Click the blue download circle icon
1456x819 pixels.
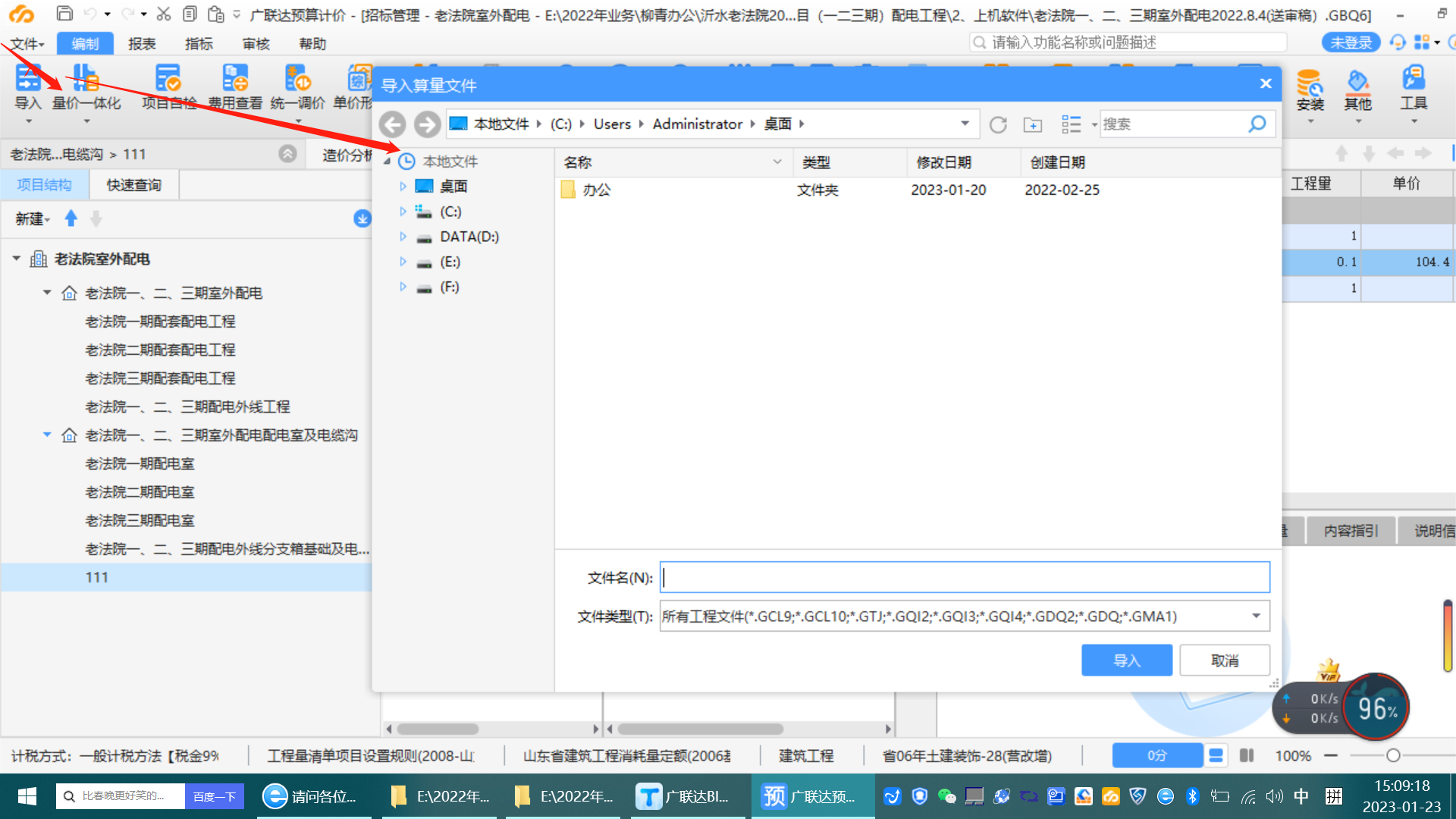362,218
